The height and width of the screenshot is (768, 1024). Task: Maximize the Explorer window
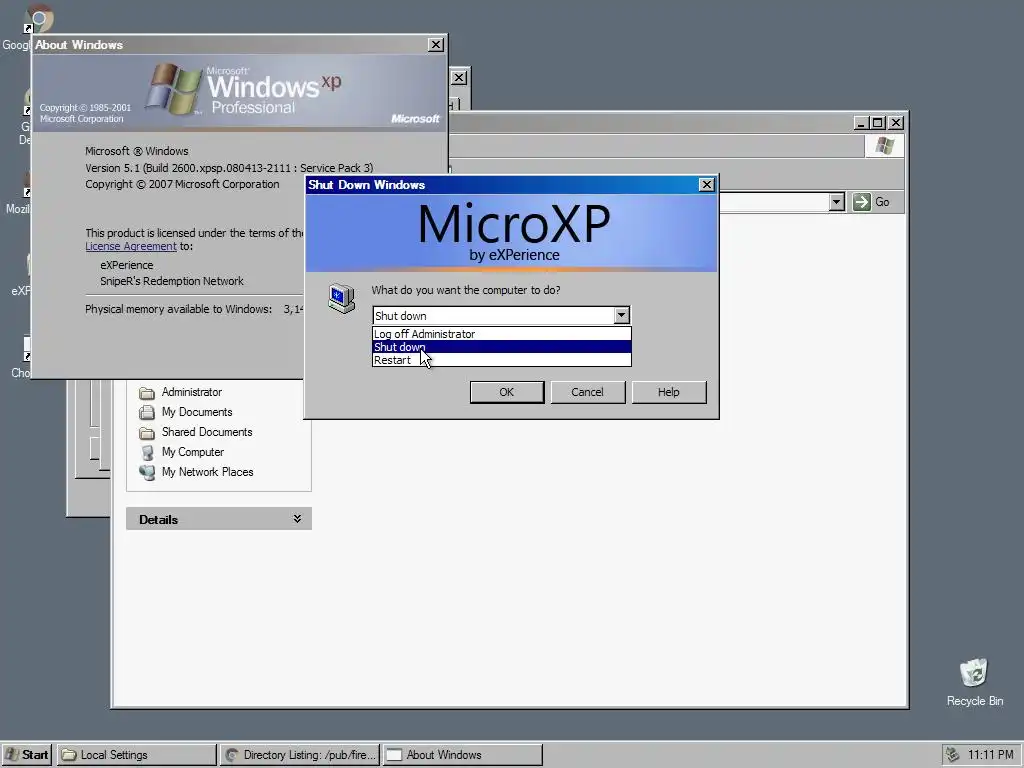tap(878, 123)
